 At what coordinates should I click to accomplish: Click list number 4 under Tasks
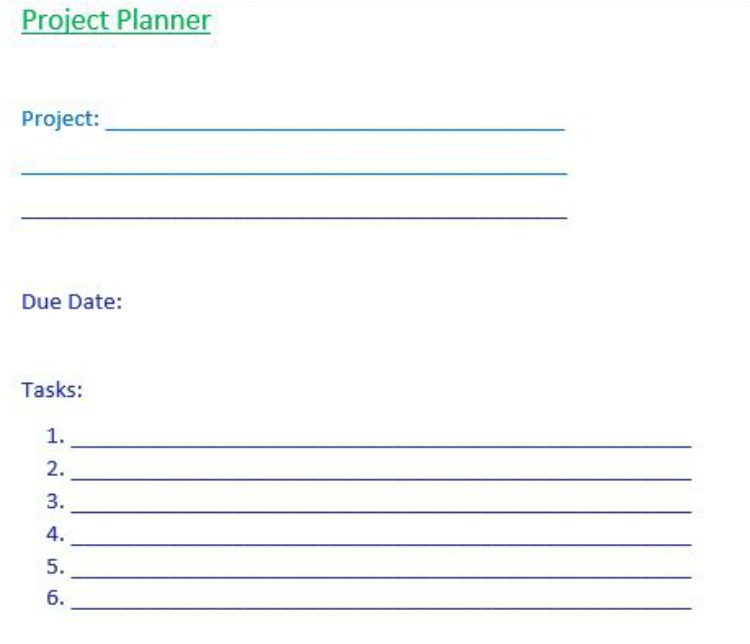(55, 535)
